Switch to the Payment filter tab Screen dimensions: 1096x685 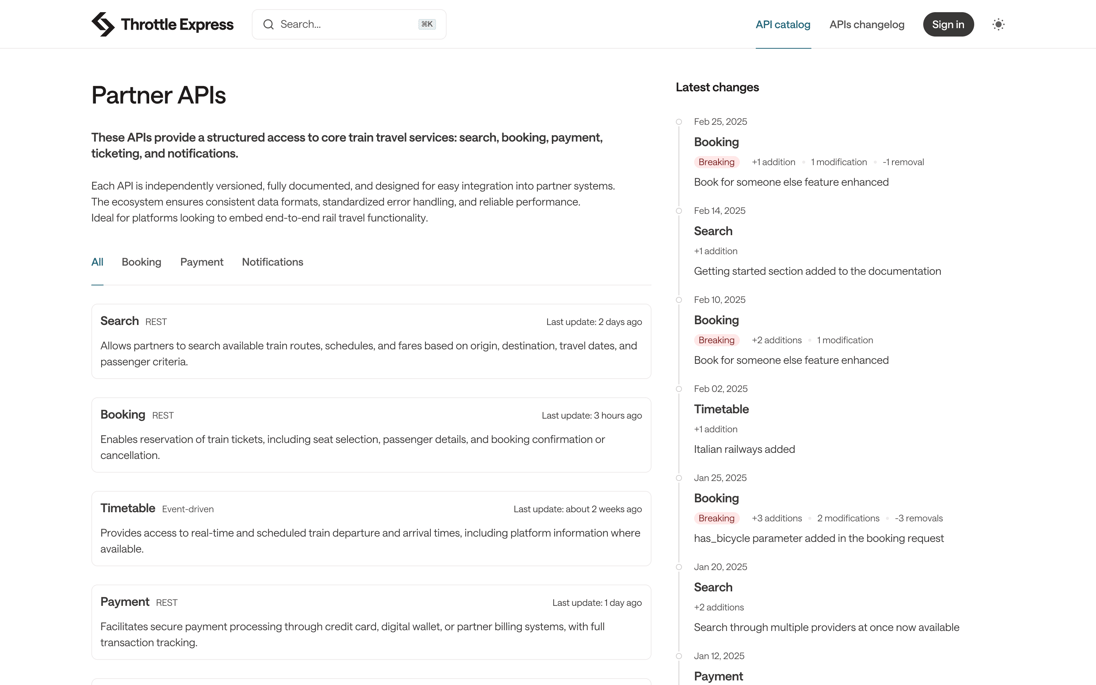202,262
